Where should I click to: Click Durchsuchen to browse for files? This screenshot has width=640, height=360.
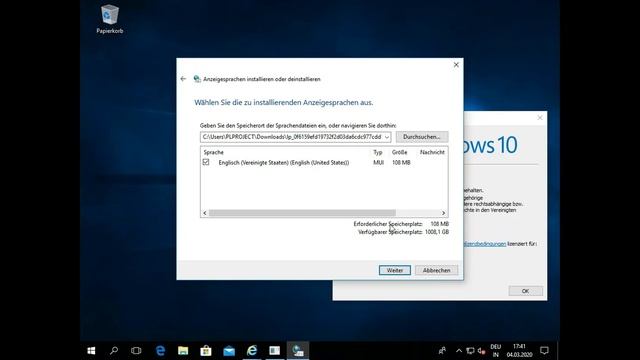coord(422,137)
